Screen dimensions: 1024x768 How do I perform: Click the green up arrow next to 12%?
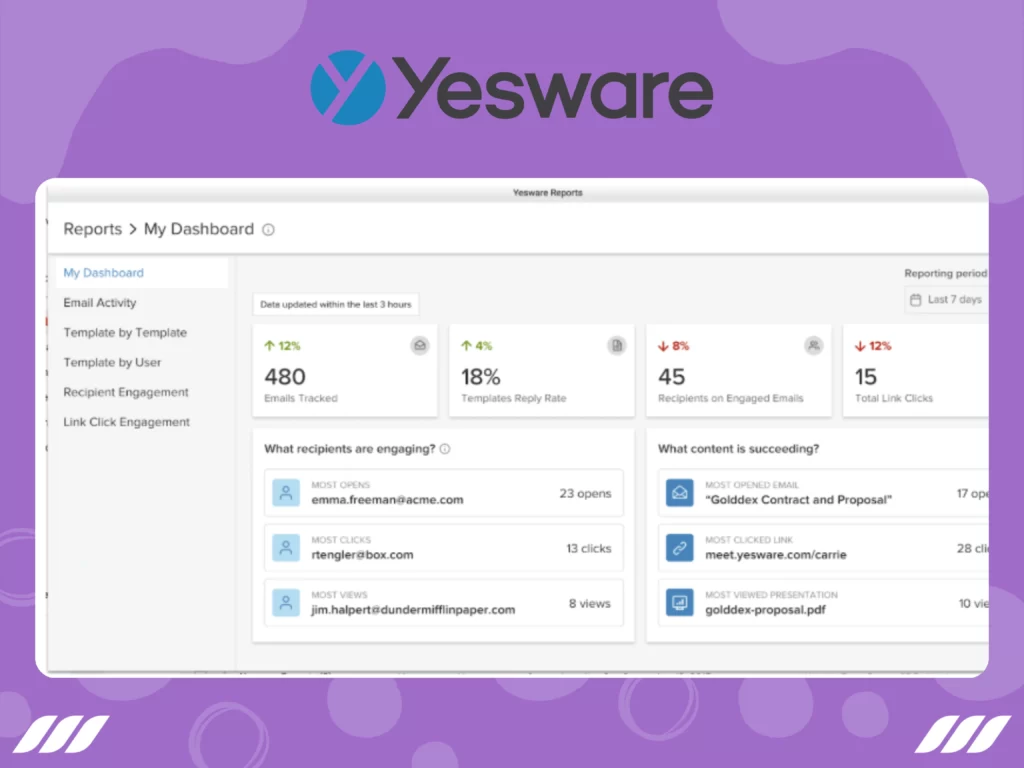pos(269,345)
